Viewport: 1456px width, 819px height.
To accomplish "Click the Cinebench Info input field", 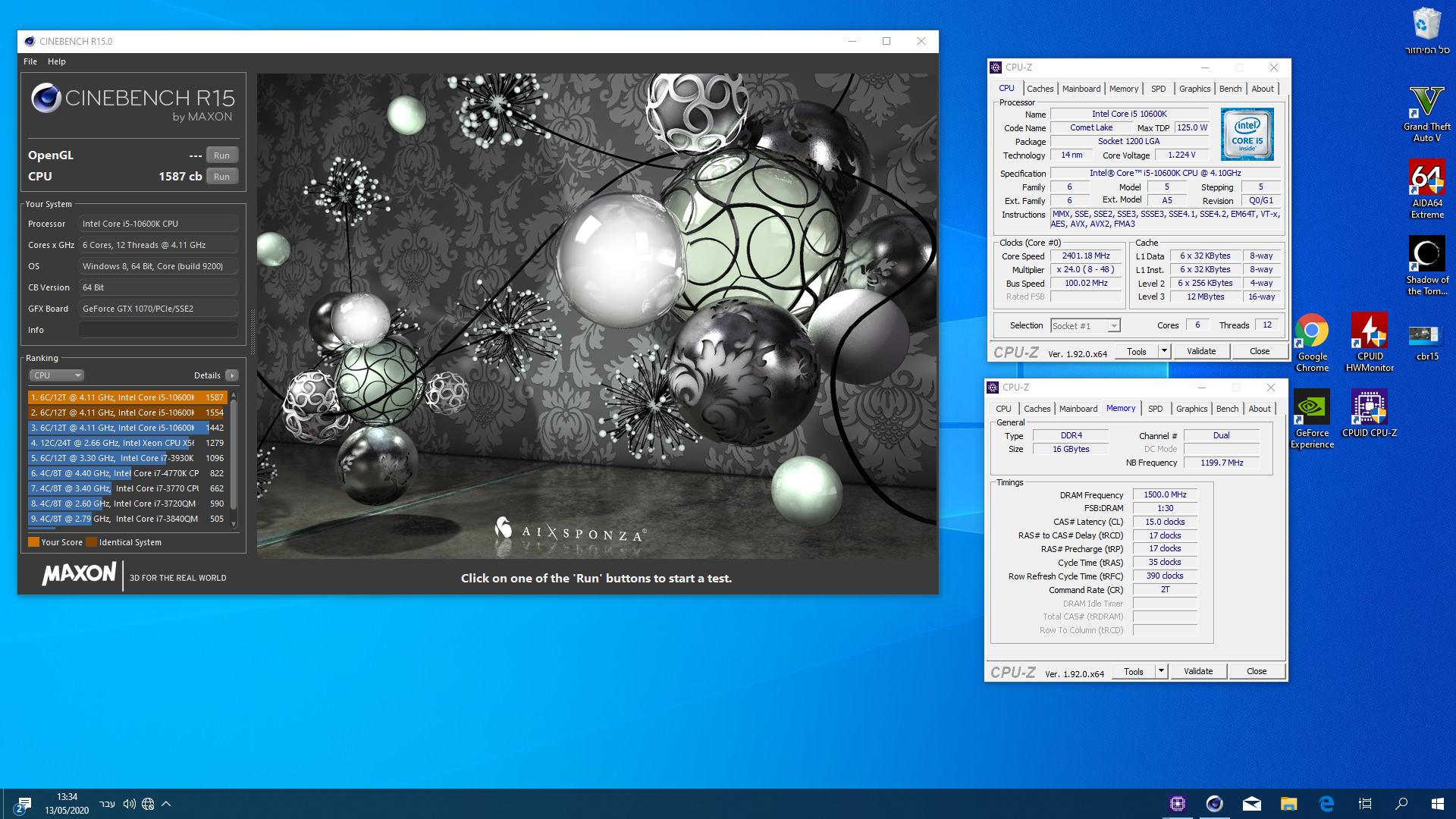I will (x=158, y=330).
